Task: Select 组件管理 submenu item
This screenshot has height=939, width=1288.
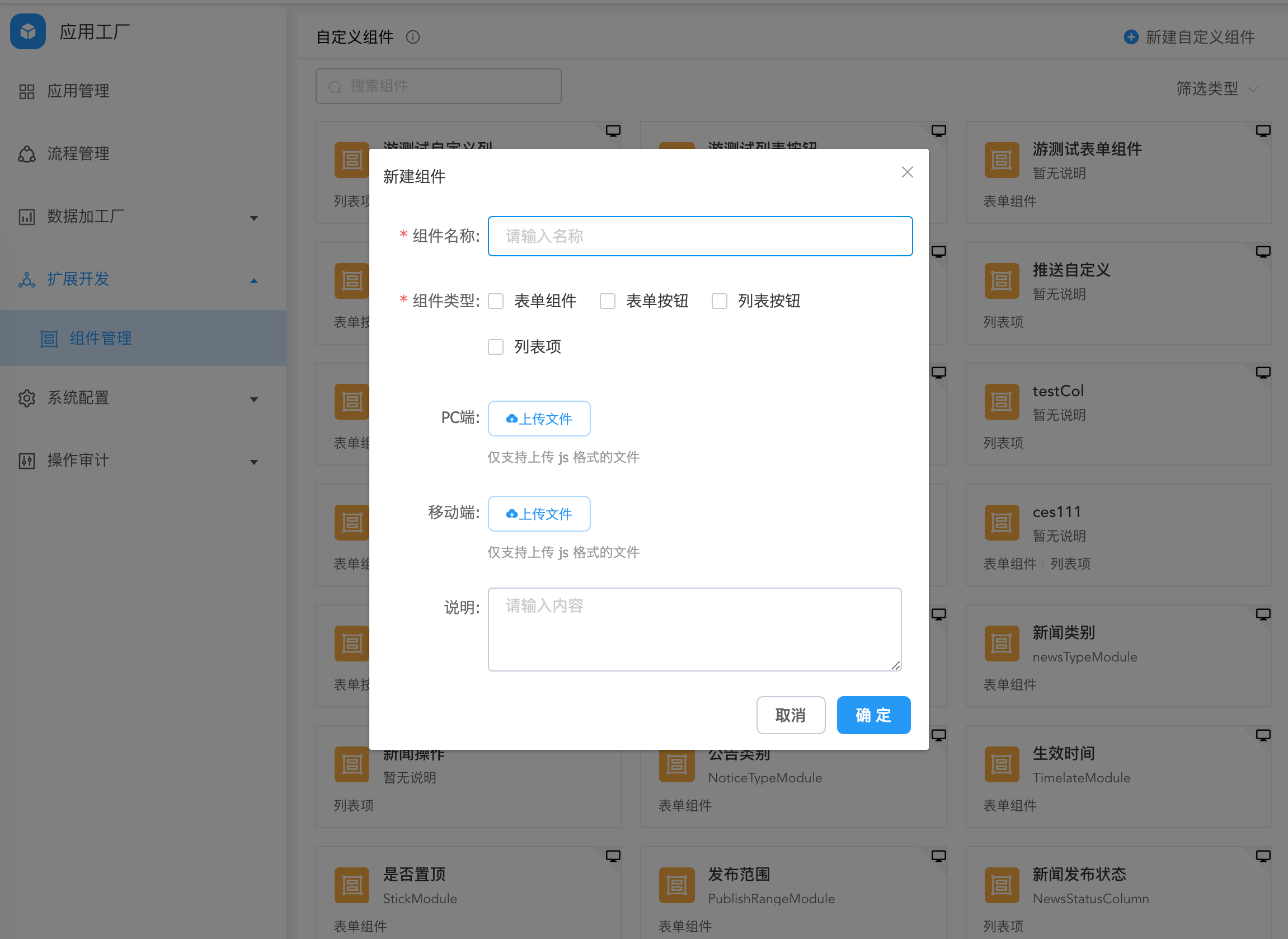Action: tap(101, 338)
